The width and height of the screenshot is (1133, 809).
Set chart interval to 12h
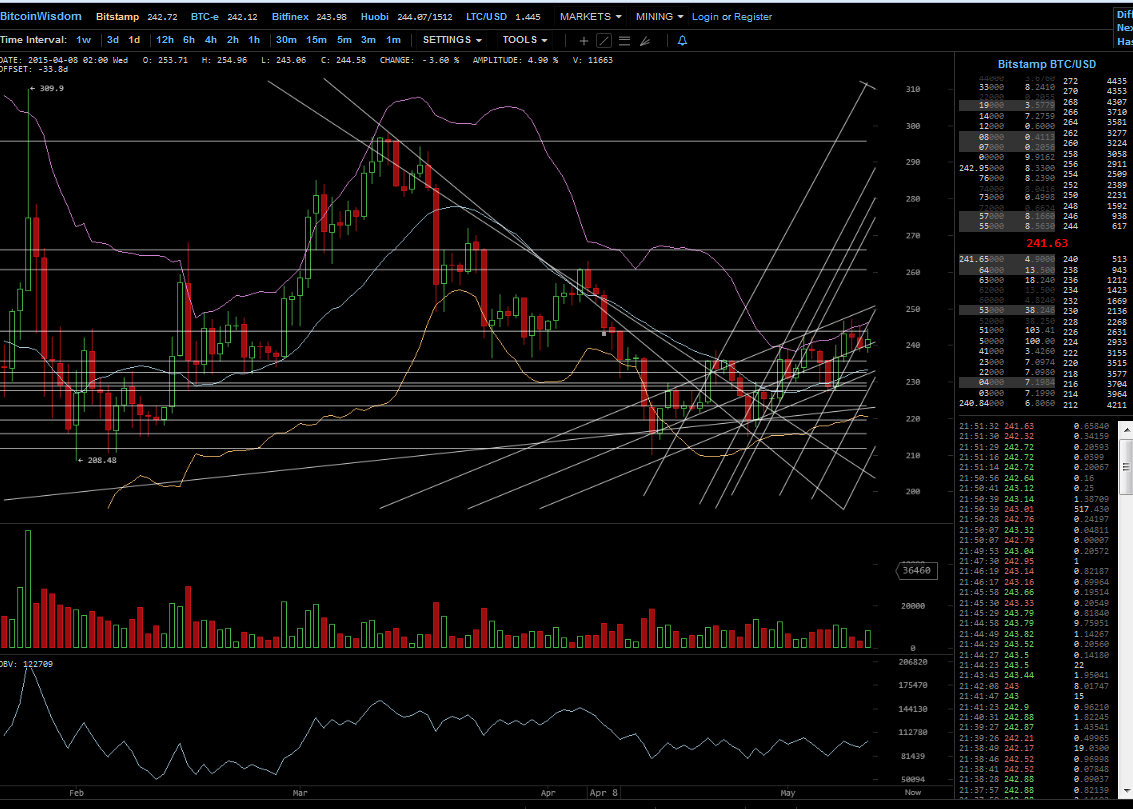click(x=165, y=40)
